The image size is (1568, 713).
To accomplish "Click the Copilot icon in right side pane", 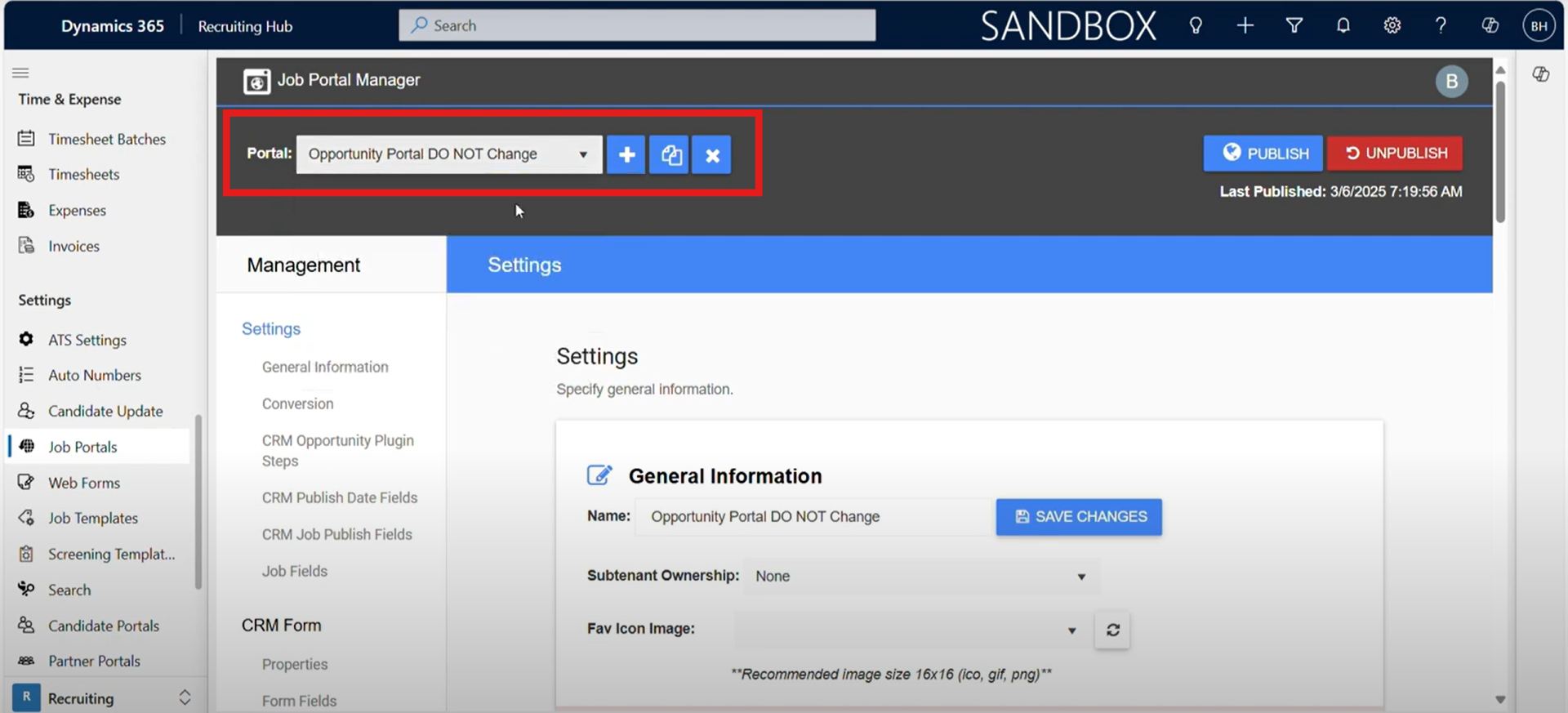I will click(x=1540, y=74).
